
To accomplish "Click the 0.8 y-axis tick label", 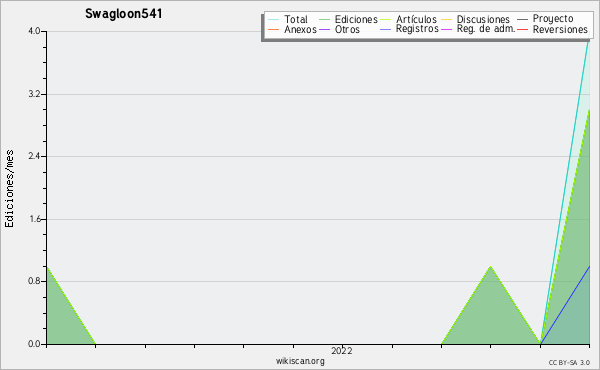I will click(34, 281).
